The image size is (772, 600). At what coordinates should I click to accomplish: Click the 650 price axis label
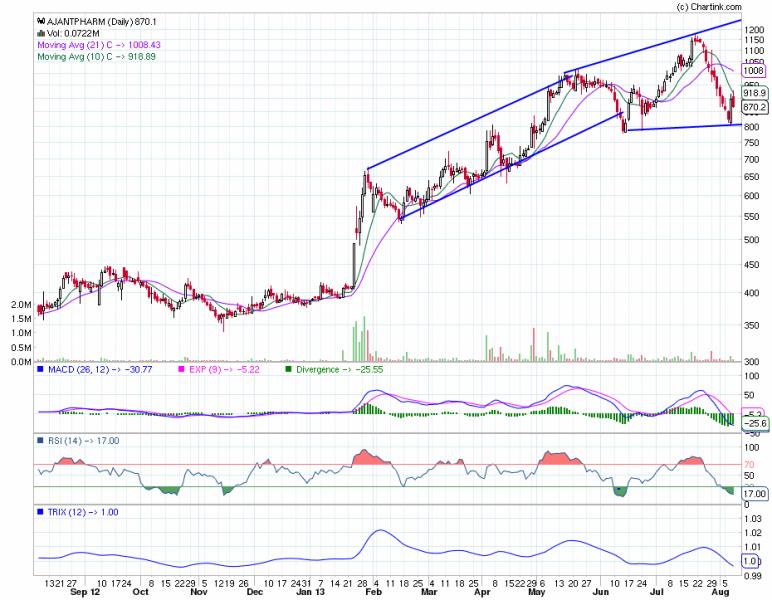[751, 177]
